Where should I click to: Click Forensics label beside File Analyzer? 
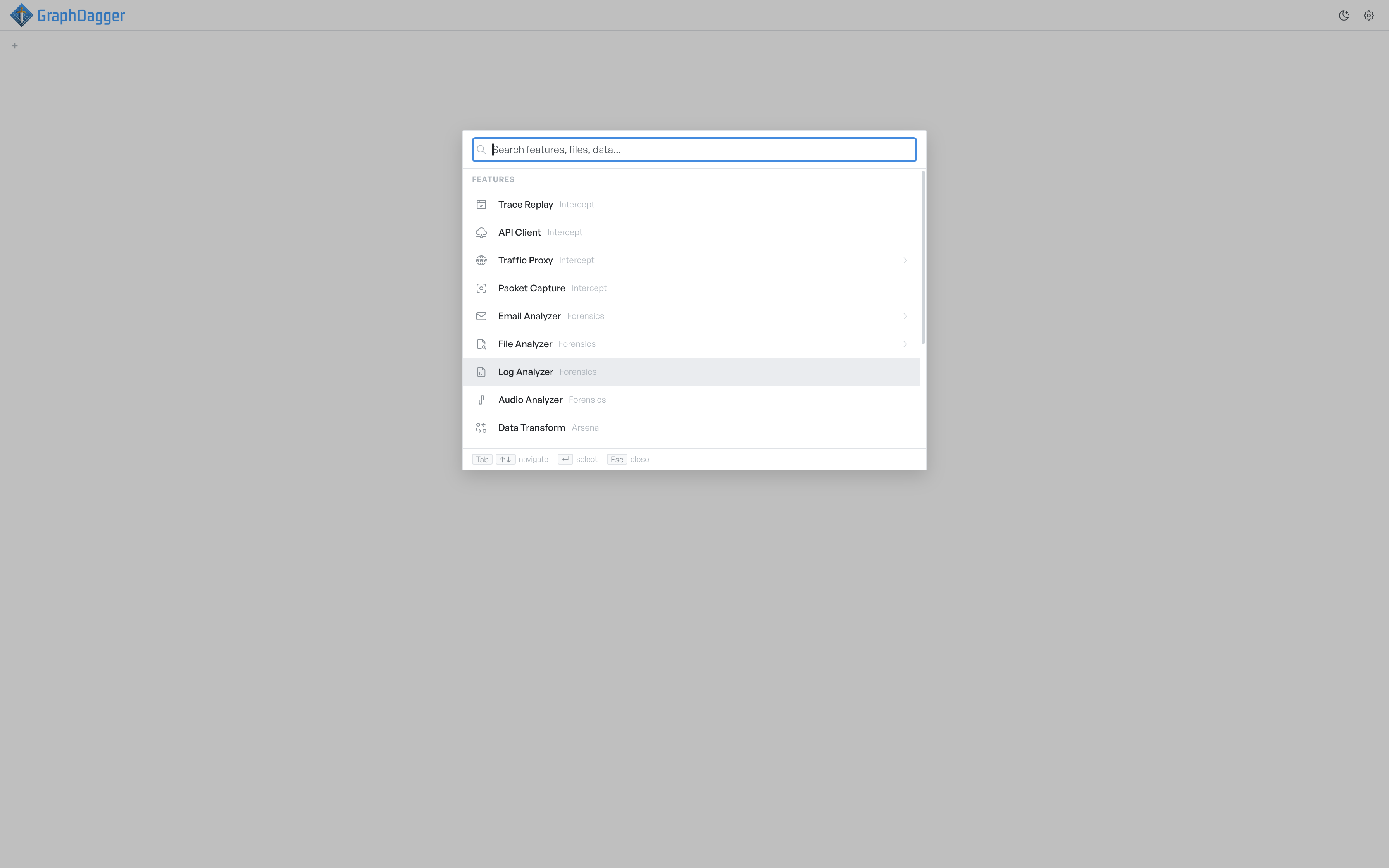577,344
